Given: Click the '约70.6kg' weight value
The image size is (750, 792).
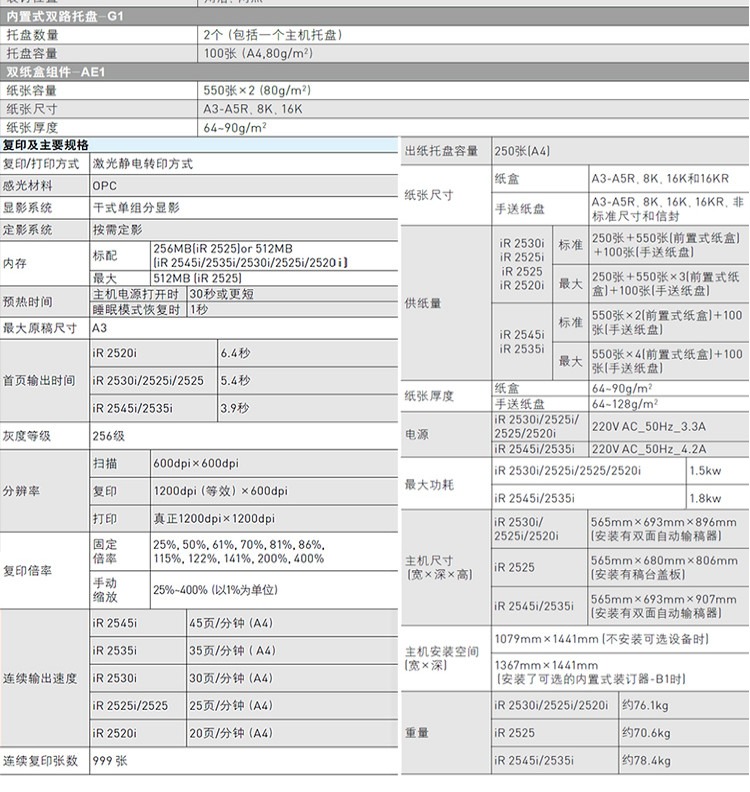Looking at the screenshot, I should pyautogui.click(x=646, y=733).
